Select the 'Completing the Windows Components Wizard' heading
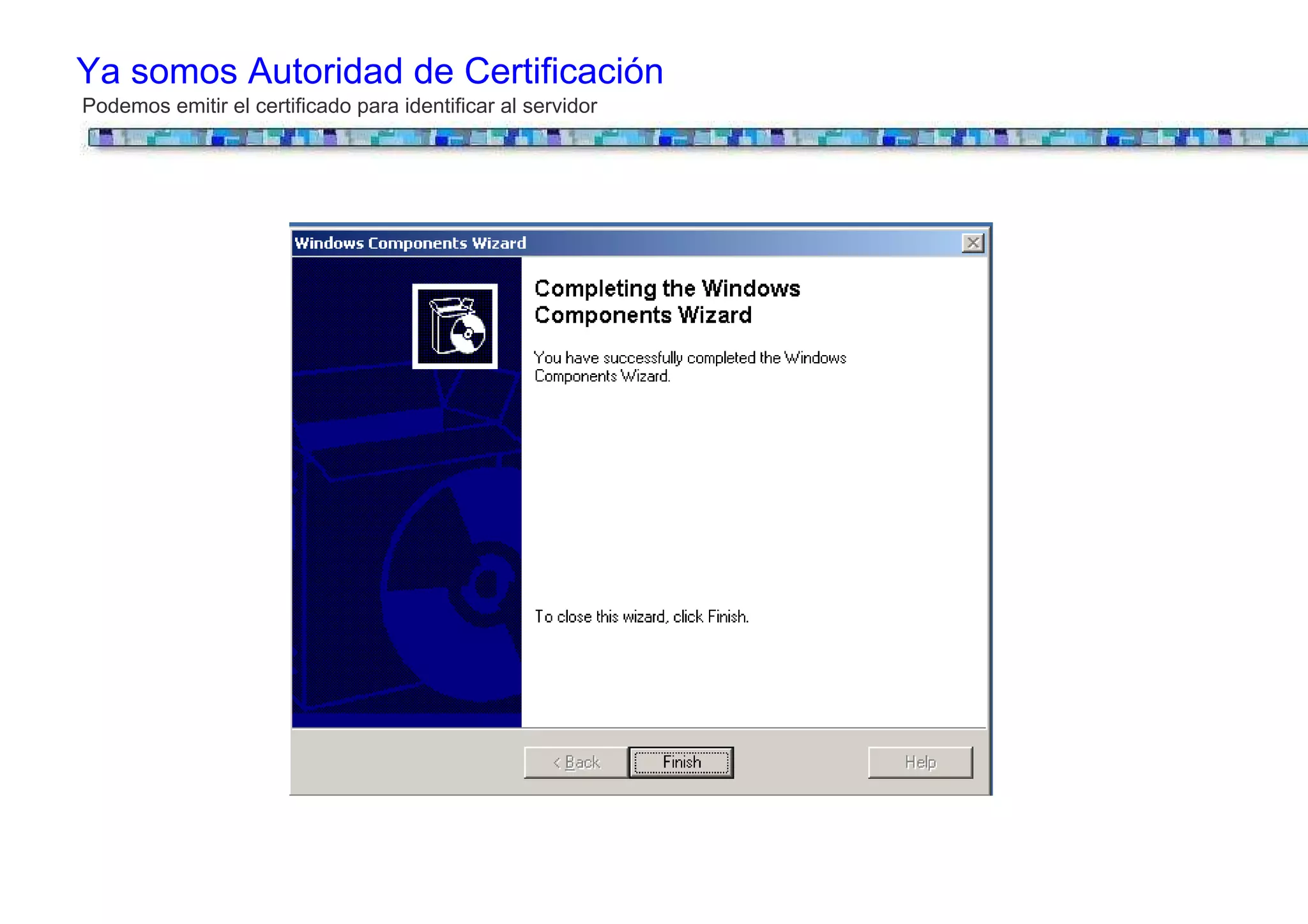 tap(667, 301)
